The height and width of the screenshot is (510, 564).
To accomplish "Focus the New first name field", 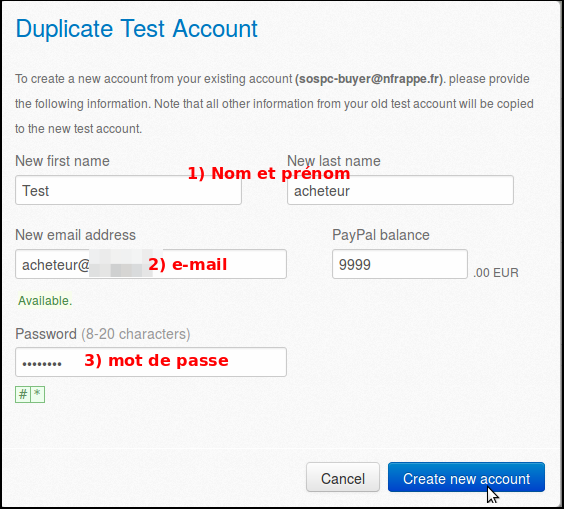I will click(x=128, y=190).
